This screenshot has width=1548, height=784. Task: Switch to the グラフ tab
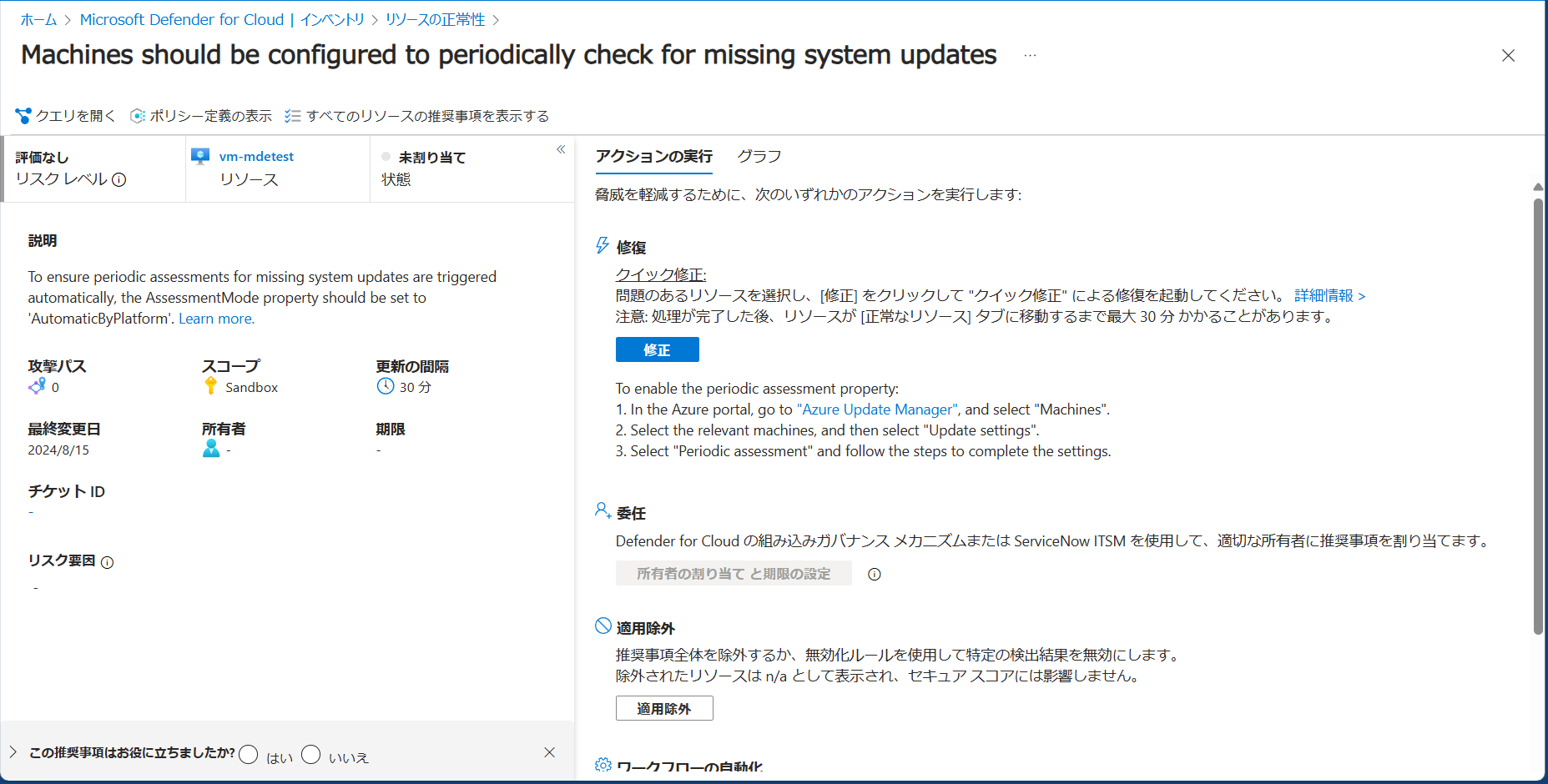click(759, 157)
